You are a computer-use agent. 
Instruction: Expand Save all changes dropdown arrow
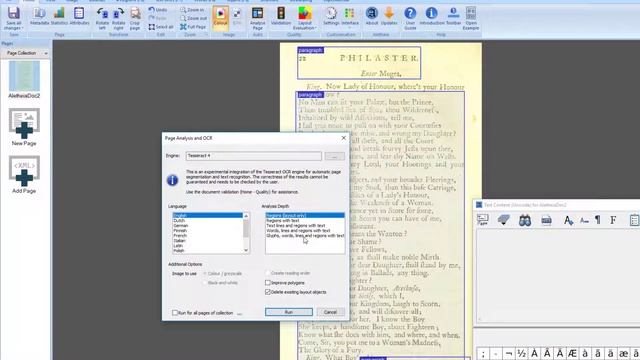pos(22,29)
